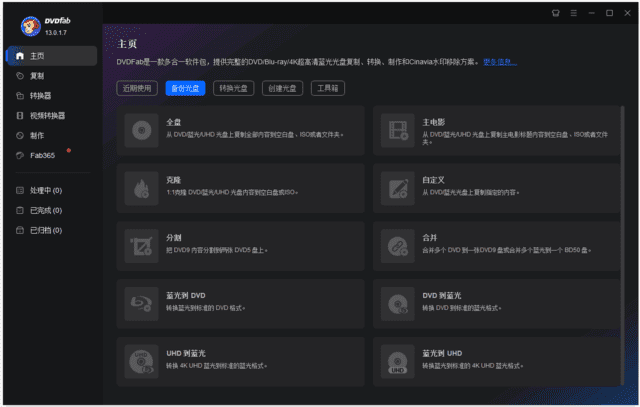
Task: Click the DVD 到蓝光 disc icon
Action: click(398, 300)
